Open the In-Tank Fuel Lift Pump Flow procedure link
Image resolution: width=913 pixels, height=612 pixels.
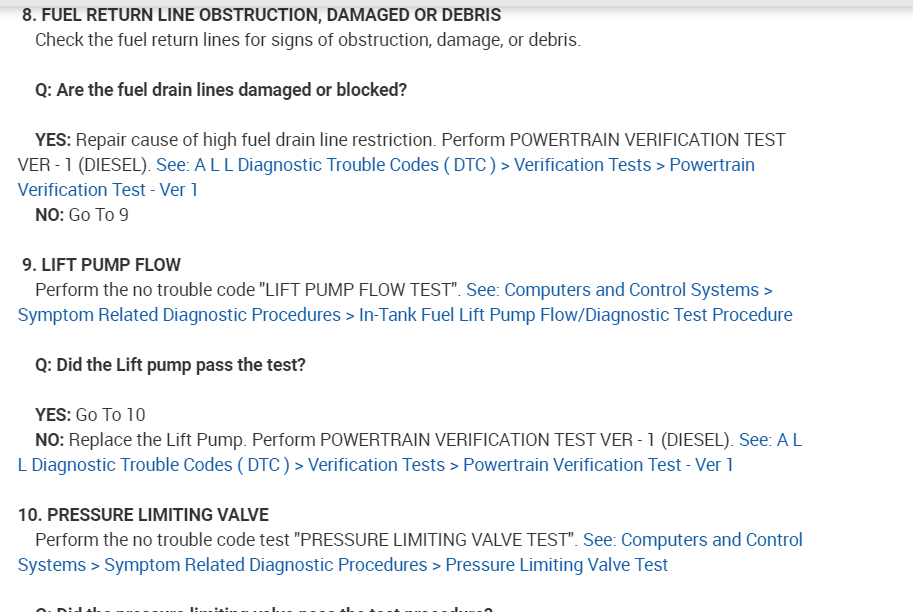click(x=575, y=315)
